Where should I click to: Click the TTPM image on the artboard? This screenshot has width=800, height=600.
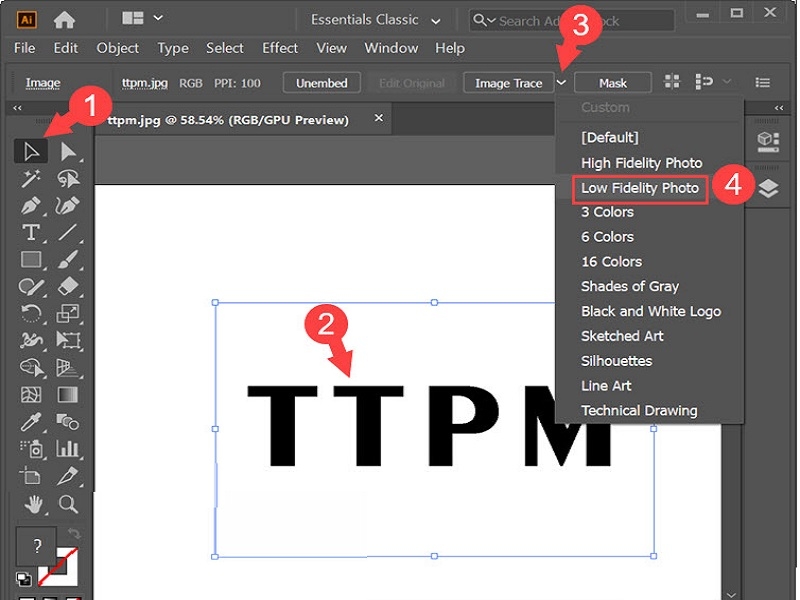pyautogui.click(x=434, y=428)
